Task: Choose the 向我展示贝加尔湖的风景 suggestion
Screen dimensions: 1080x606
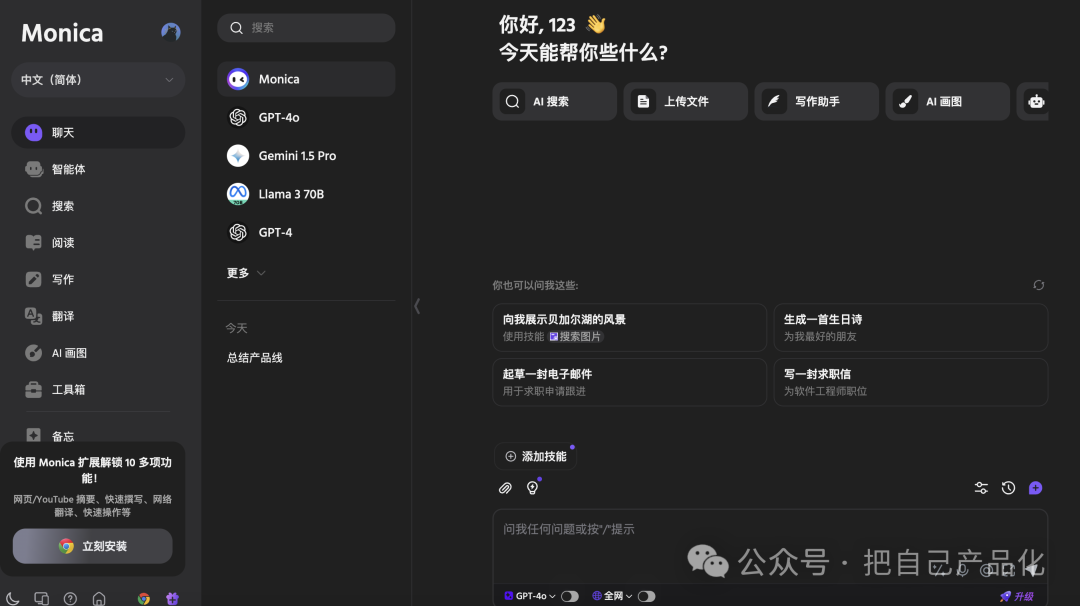Action: (x=629, y=327)
